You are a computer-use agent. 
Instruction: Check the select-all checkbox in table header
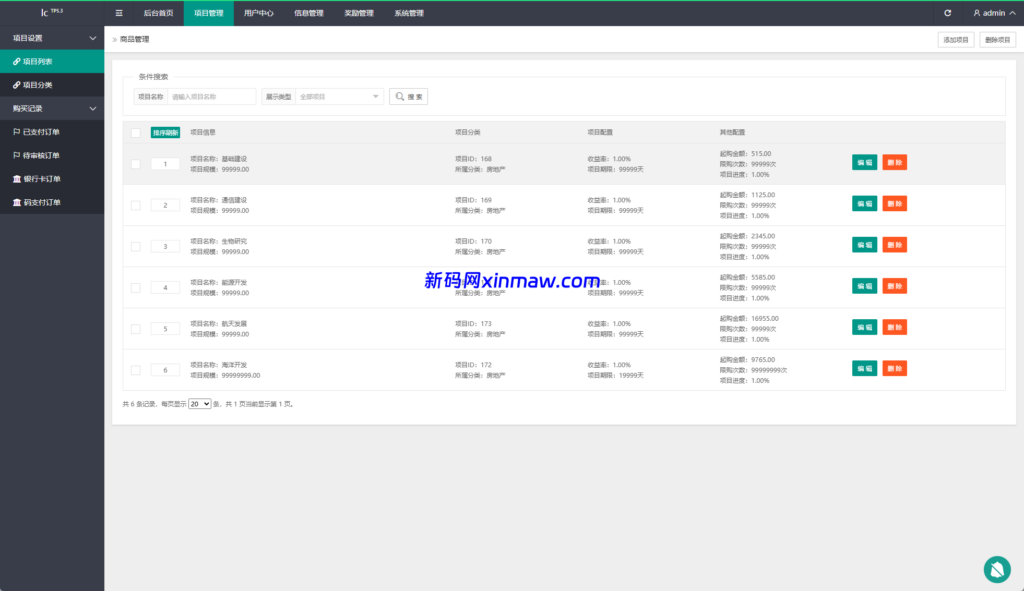[135, 133]
